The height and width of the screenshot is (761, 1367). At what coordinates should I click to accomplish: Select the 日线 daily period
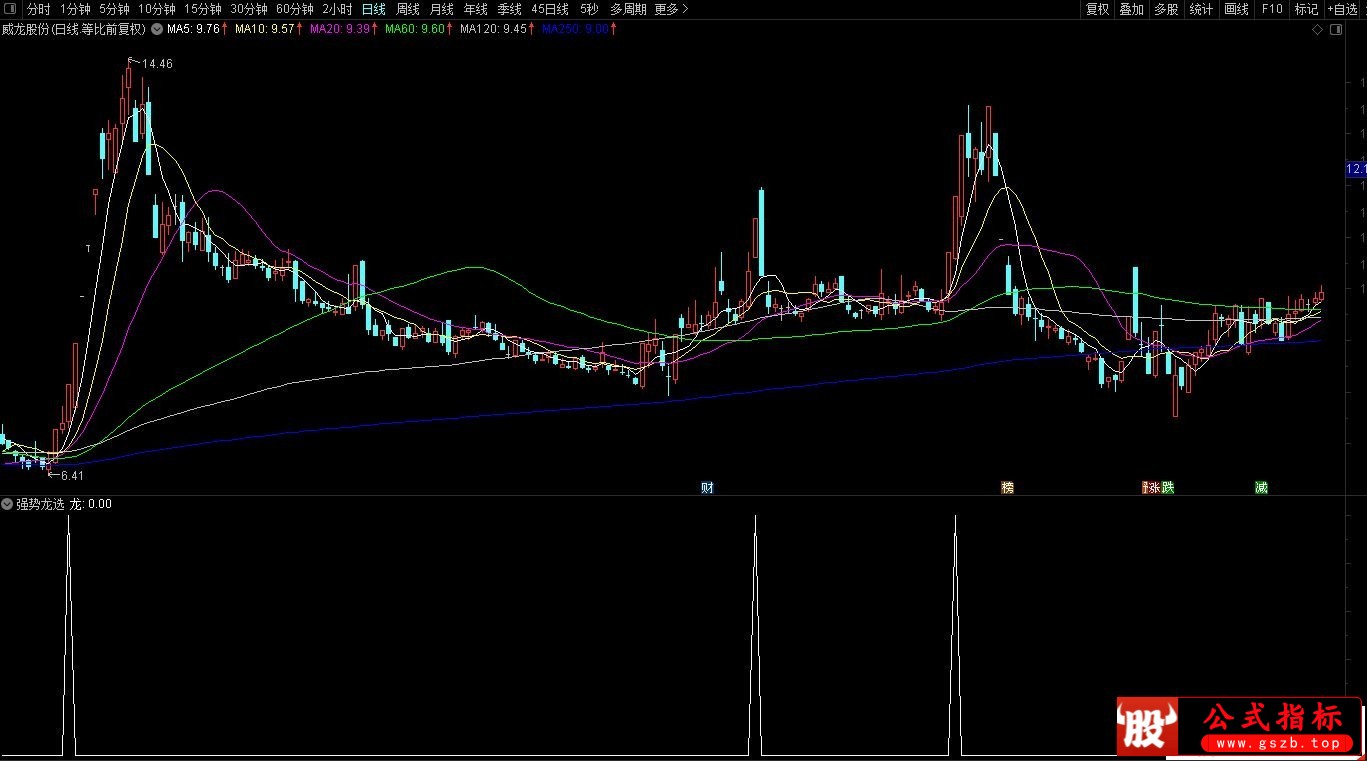373,9
